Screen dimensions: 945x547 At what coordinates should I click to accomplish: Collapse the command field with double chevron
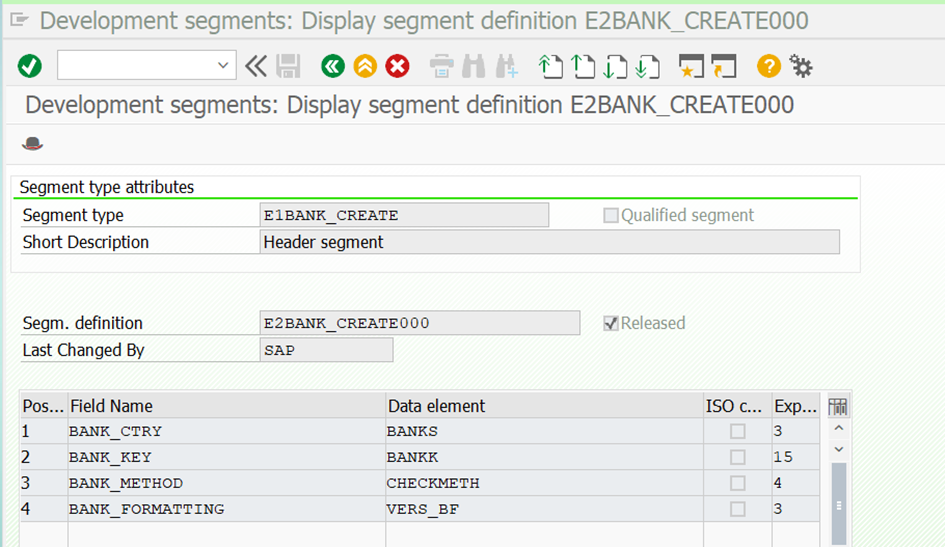pos(256,66)
